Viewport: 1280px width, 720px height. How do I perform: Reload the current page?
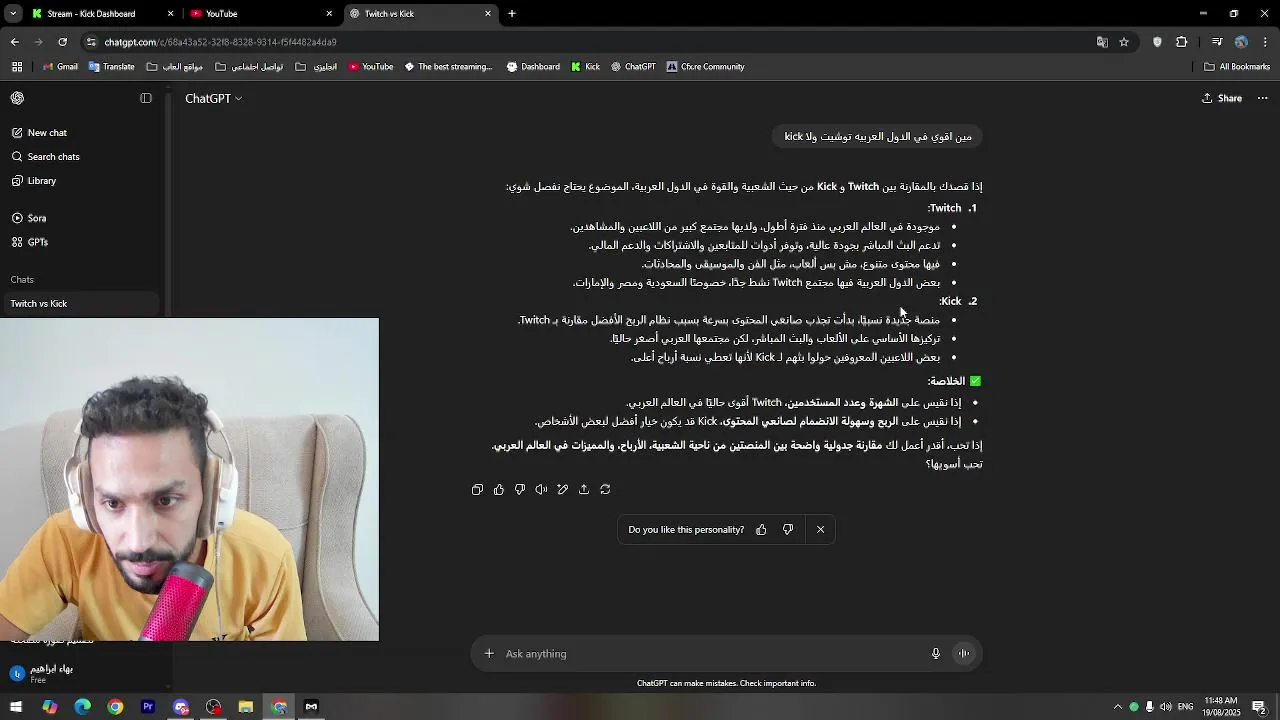click(62, 42)
